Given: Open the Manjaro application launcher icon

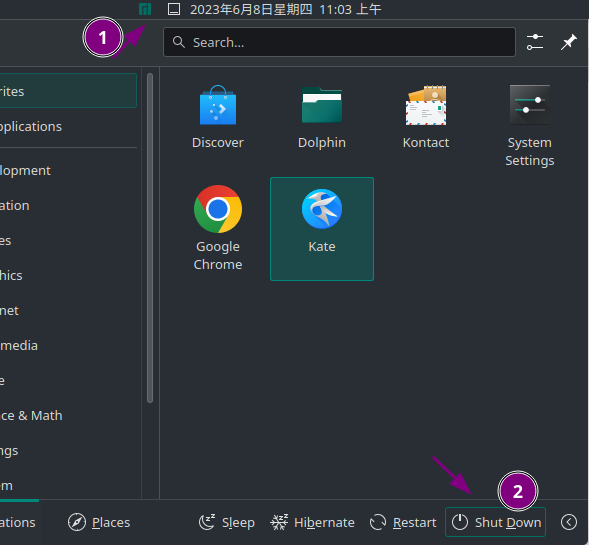Looking at the screenshot, I should click(145, 9).
